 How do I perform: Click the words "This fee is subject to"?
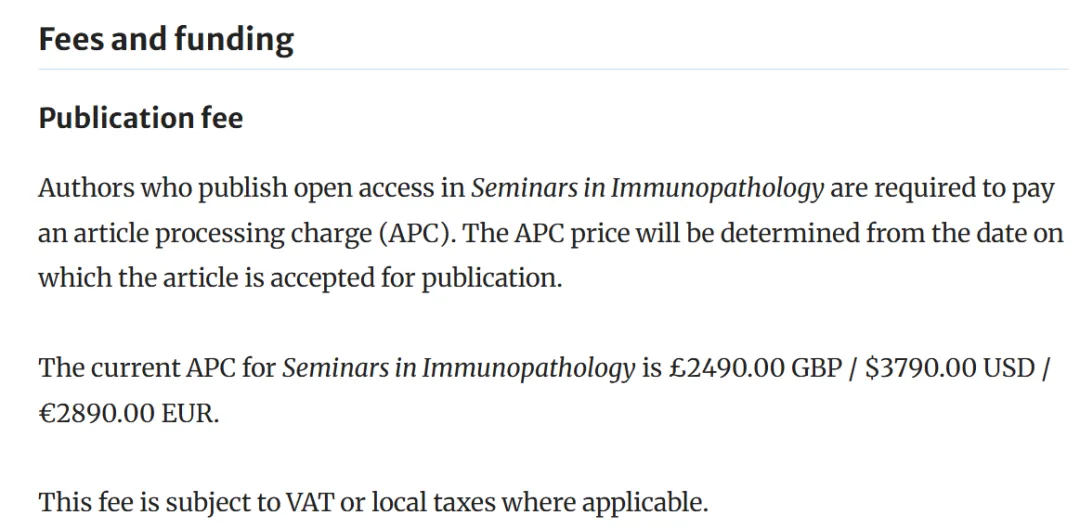click(158, 503)
